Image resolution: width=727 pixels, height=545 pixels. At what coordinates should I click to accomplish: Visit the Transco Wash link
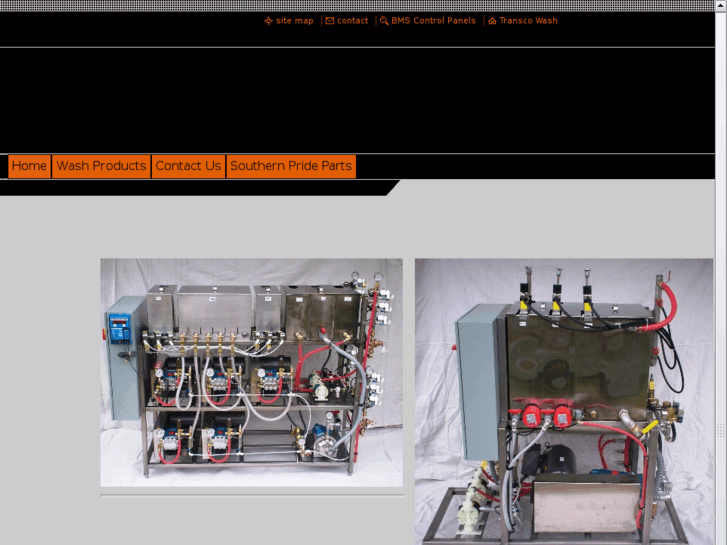pyautogui.click(x=528, y=21)
